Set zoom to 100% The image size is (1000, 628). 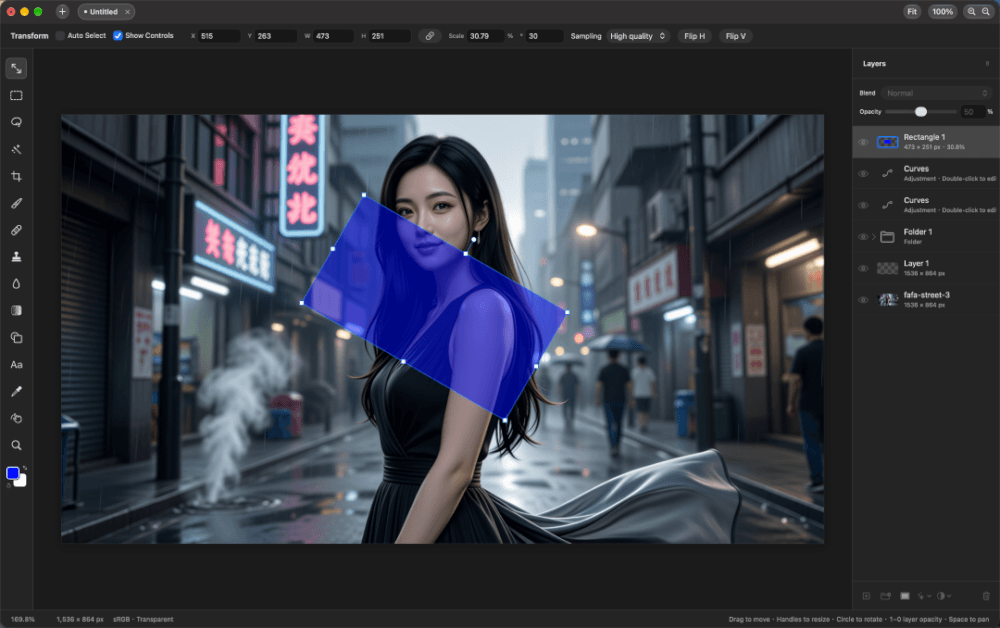pyautogui.click(x=942, y=11)
